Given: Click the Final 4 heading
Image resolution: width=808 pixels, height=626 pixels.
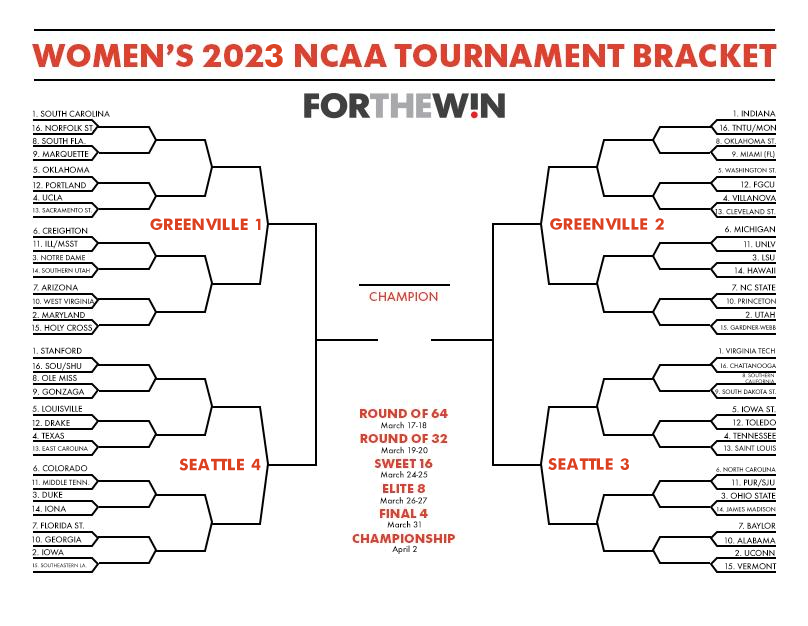Looking at the screenshot, I should (x=403, y=514).
